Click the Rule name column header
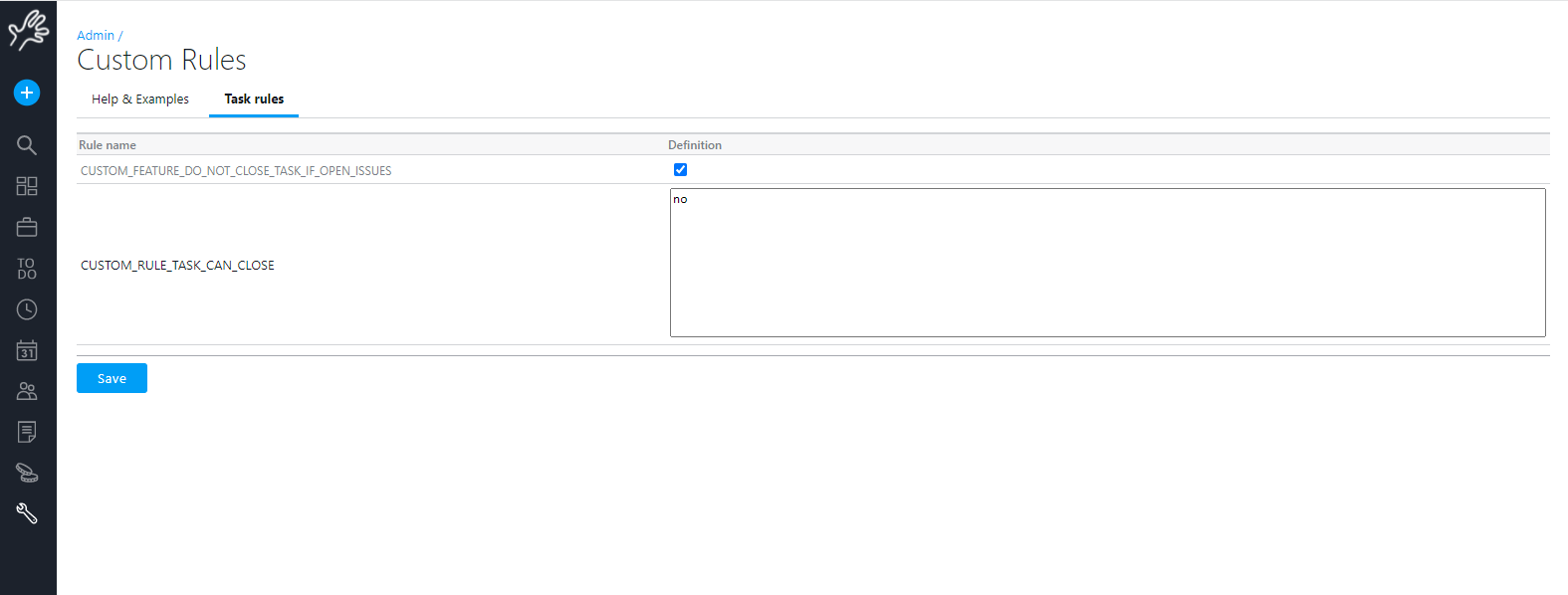1568x595 pixels. [x=108, y=145]
